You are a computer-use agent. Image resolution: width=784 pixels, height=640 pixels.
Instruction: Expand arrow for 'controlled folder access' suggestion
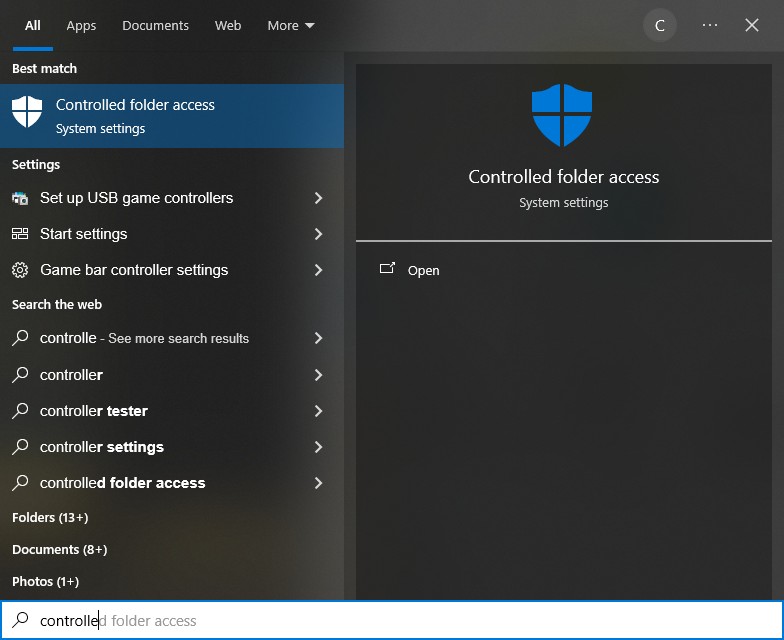click(x=318, y=482)
